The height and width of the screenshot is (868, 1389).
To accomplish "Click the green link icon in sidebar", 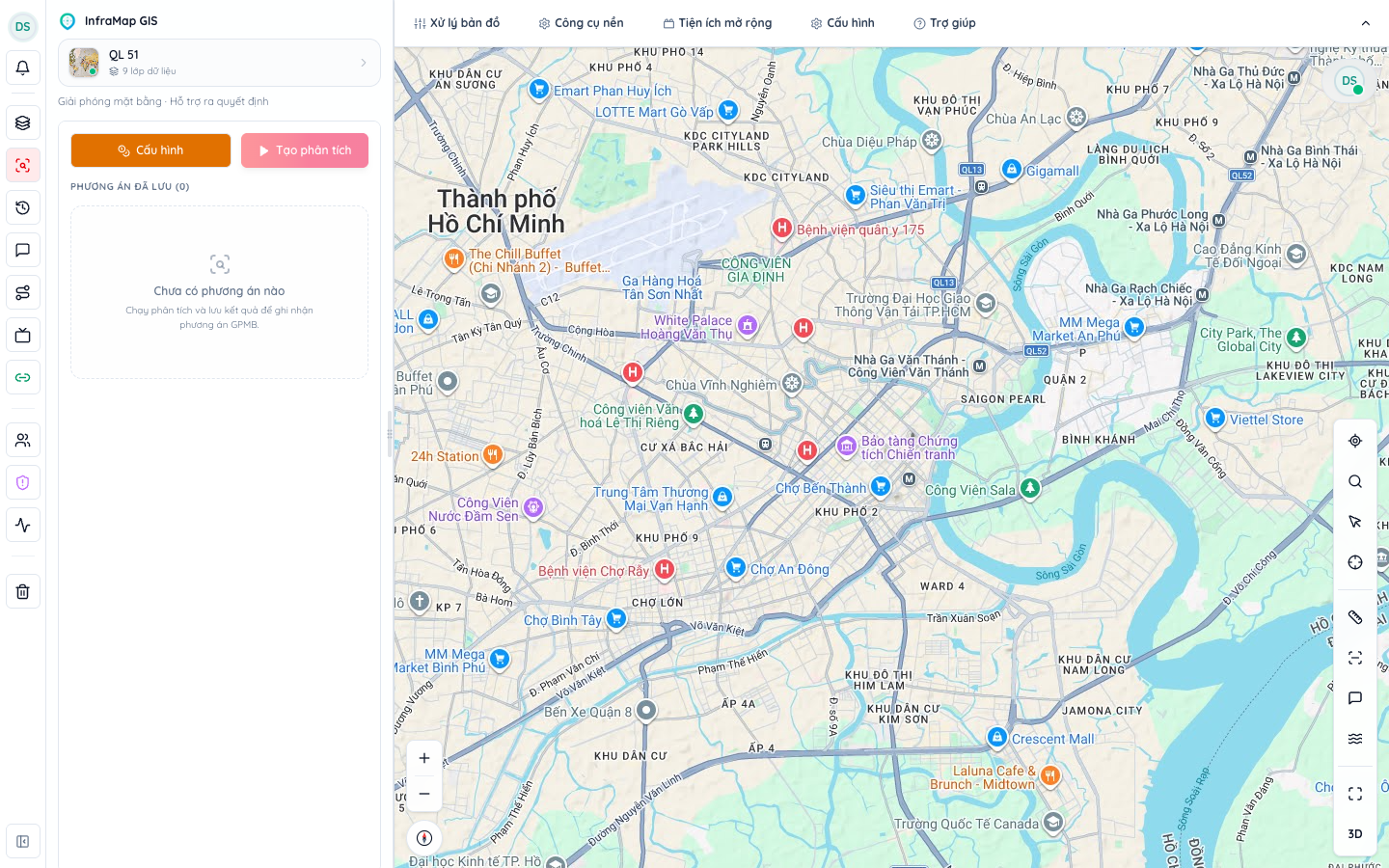I will coord(23,377).
